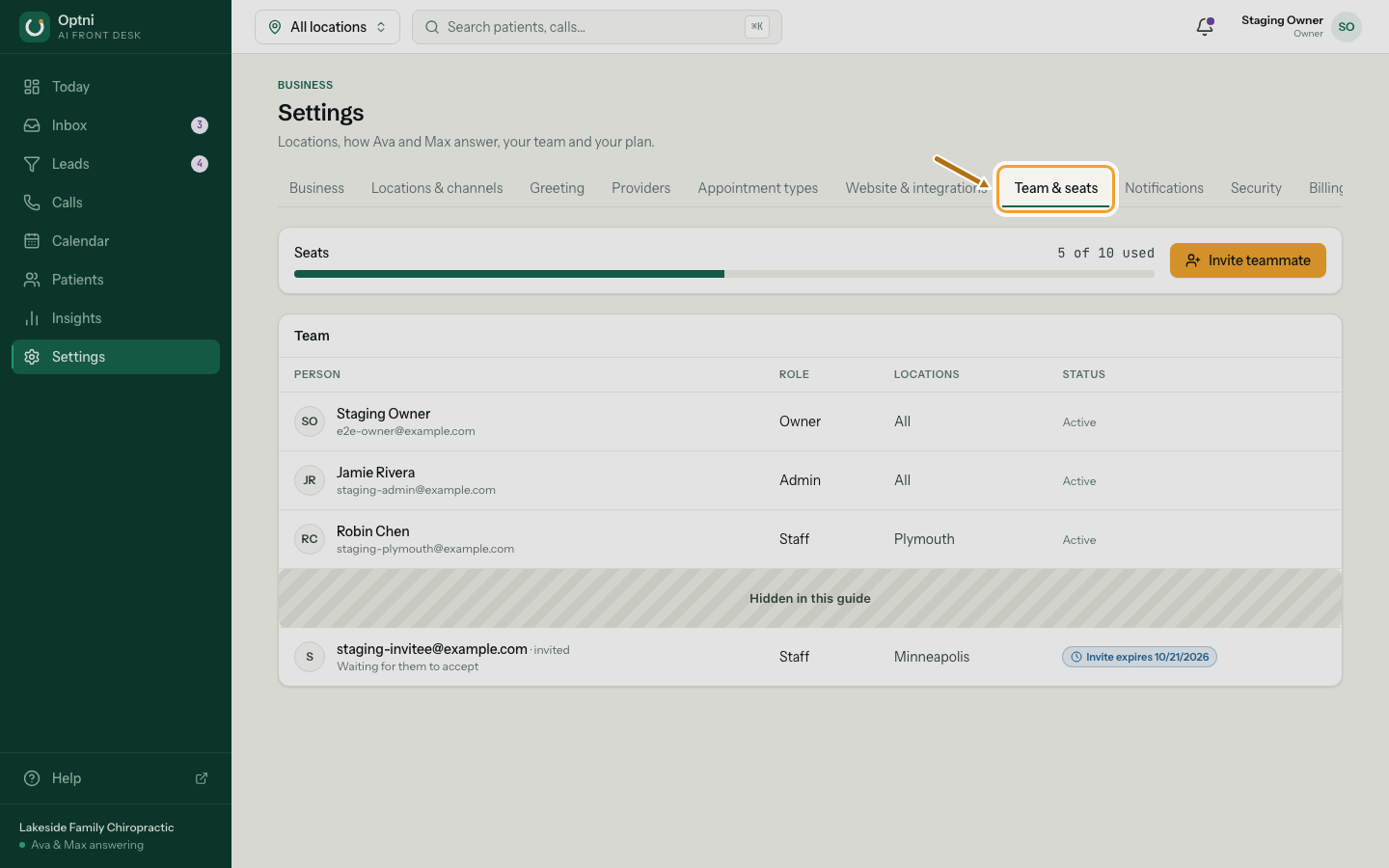The image size is (1389, 868).
Task: Open the notifications bell icon
Action: [x=1205, y=27]
